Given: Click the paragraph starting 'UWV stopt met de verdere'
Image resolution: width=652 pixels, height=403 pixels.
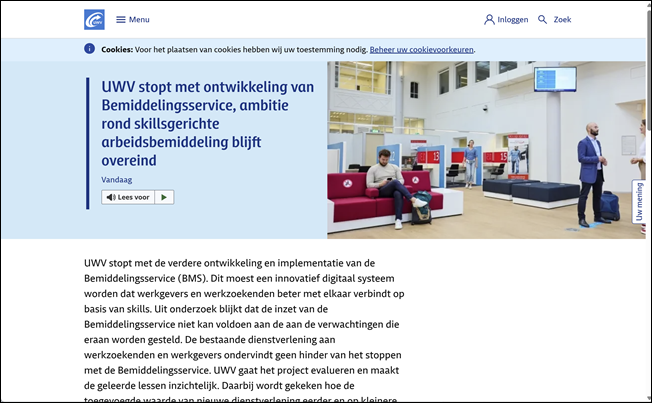Looking at the screenshot, I should click(x=244, y=329).
